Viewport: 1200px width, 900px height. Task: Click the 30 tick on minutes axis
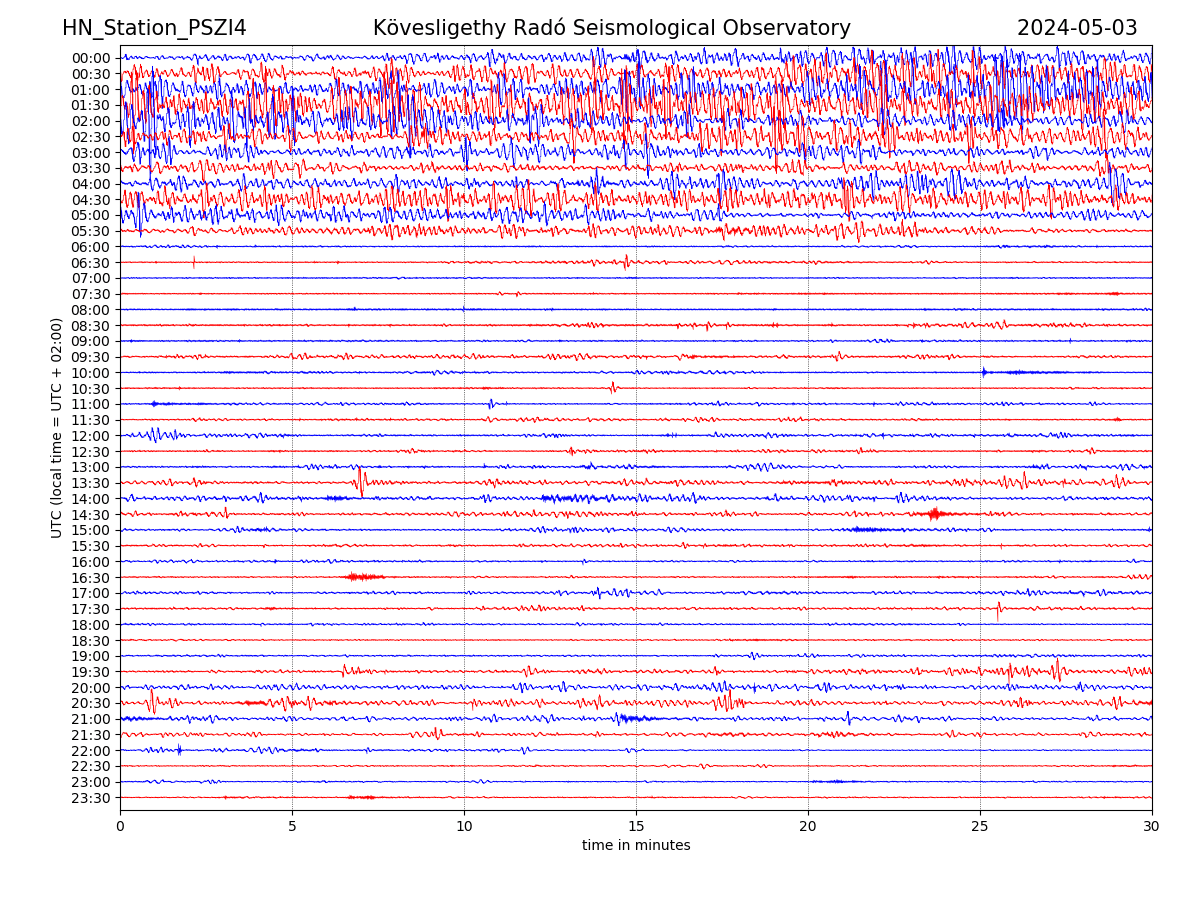coord(1152,827)
